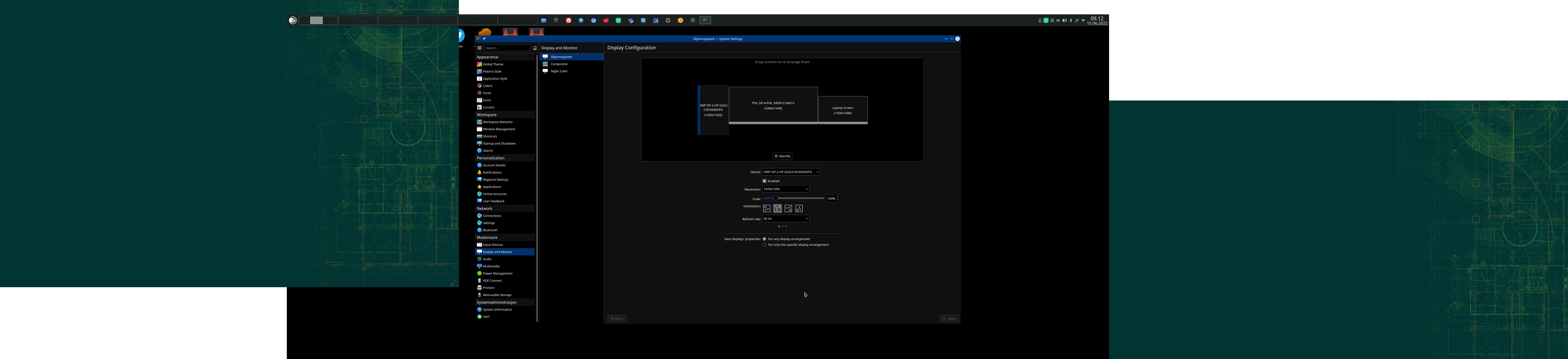Viewport: 1568px width, 359px height.
Task: Select the fourth orientation option
Action: coord(799,208)
